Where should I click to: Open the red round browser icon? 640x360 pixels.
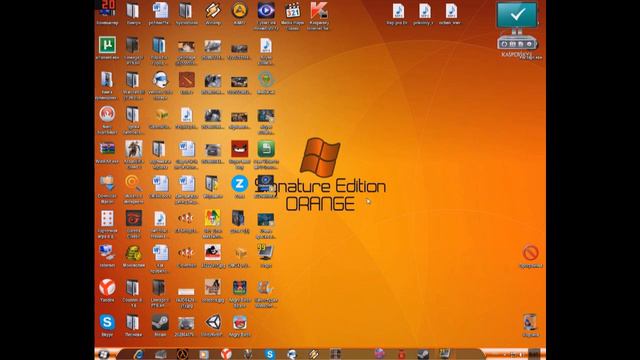click(x=107, y=114)
